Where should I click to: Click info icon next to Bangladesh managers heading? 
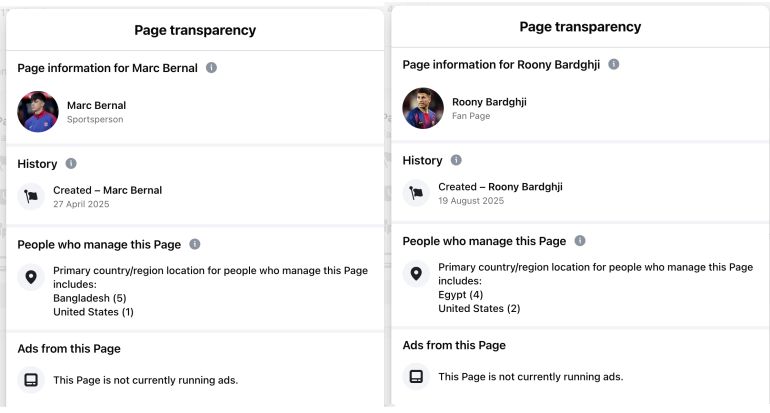pyautogui.click(x=195, y=244)
